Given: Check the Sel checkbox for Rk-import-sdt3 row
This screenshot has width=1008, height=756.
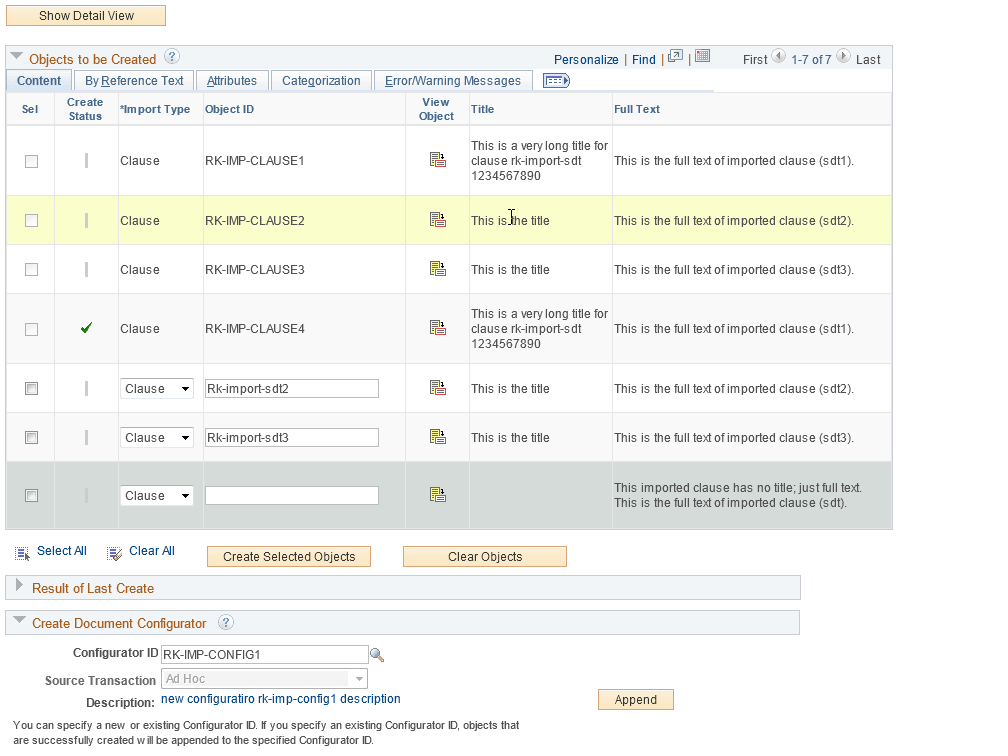Looking at the screenshot, I should 30,437.
